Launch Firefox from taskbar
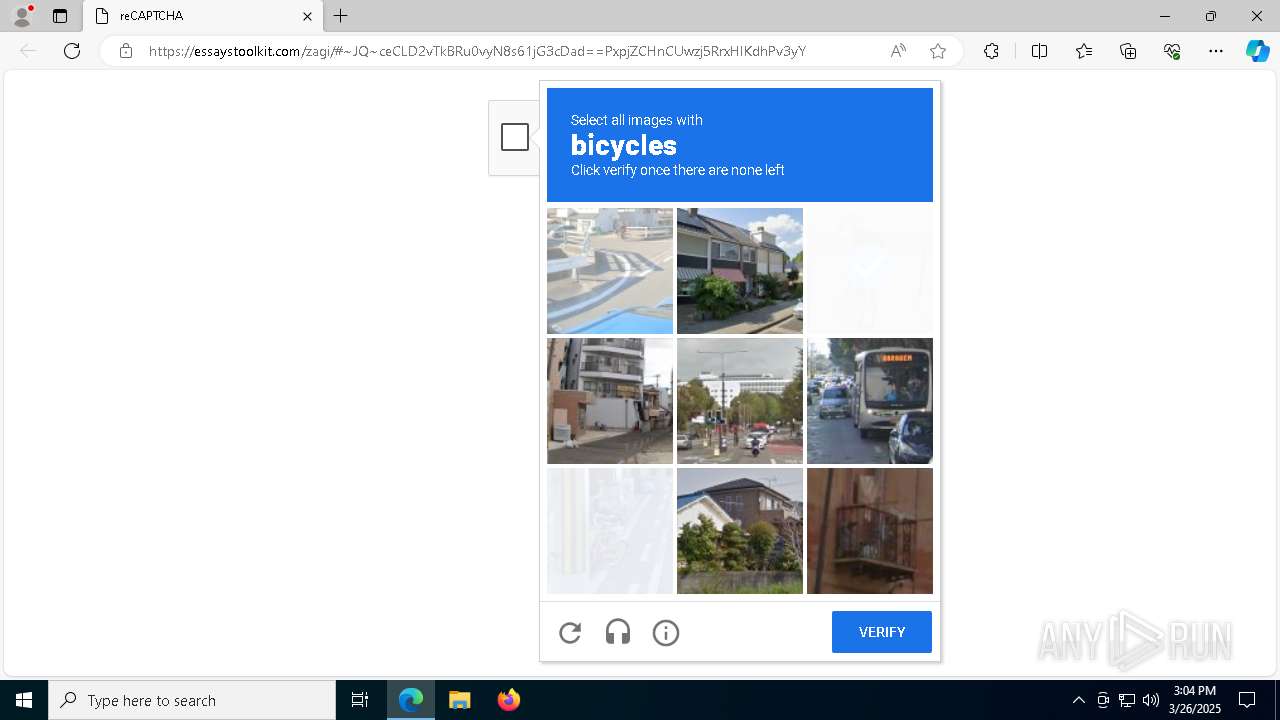Screen dimensions: 1280x720 pos(509,700)
